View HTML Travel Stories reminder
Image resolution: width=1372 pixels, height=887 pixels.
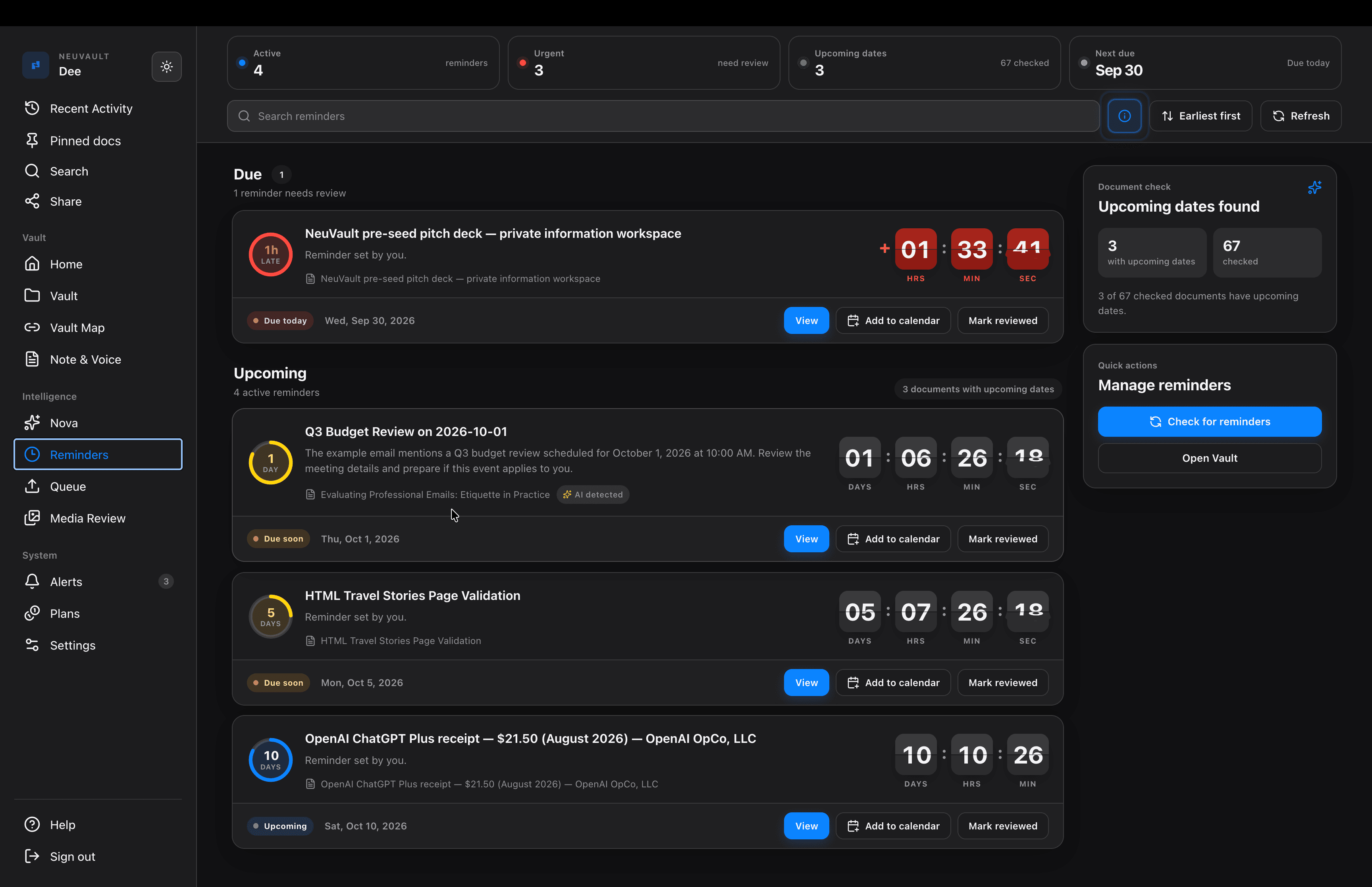click(x=806, y=683)
